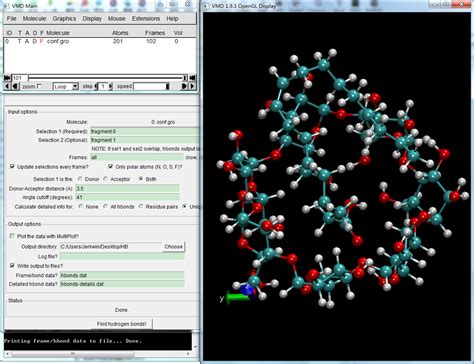This screenshot has width=474, height=364.
Task: Click the VMD OpenGL Display title bar
Action: pos(337,6)
